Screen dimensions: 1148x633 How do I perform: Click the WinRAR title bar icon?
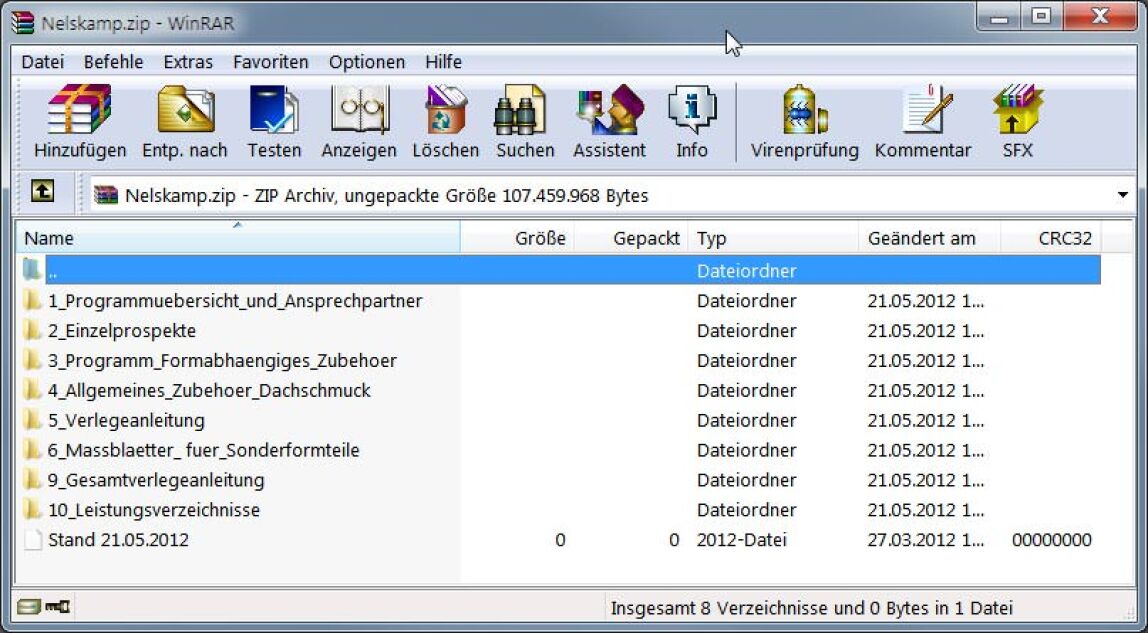[23, 23]
